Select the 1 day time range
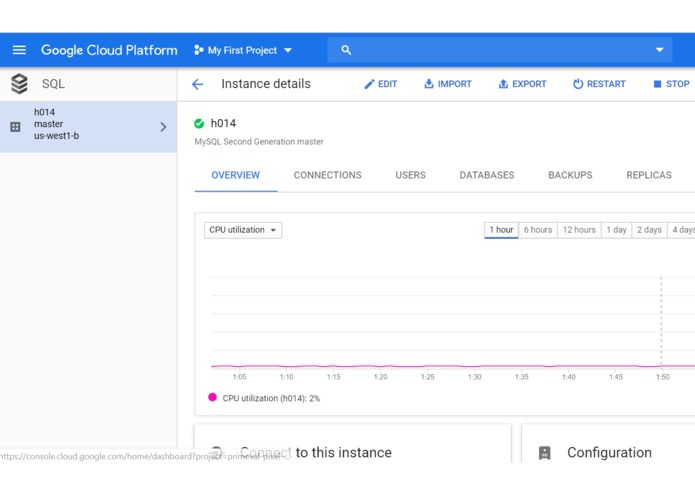Viewport: 695px width, 494px height. 616,230
